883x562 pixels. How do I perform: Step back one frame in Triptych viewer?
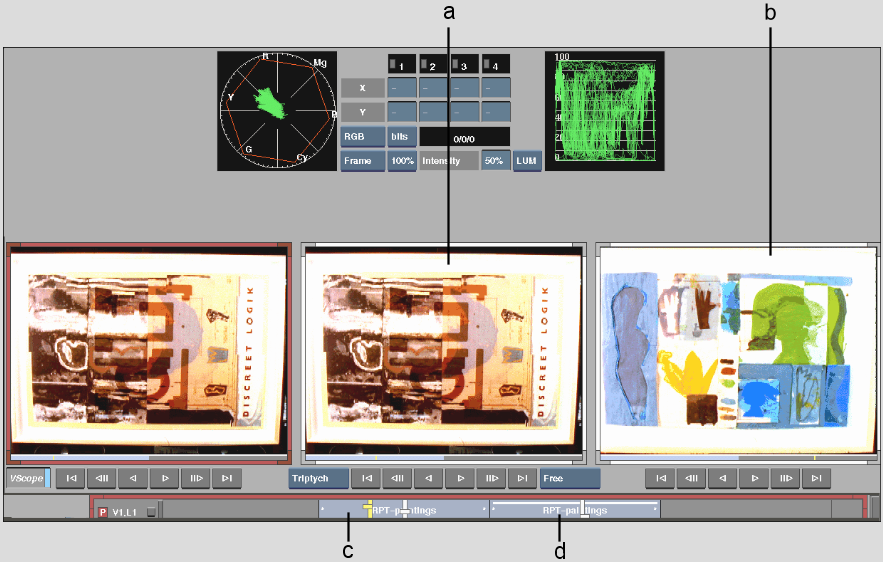[x=398, y=478]
